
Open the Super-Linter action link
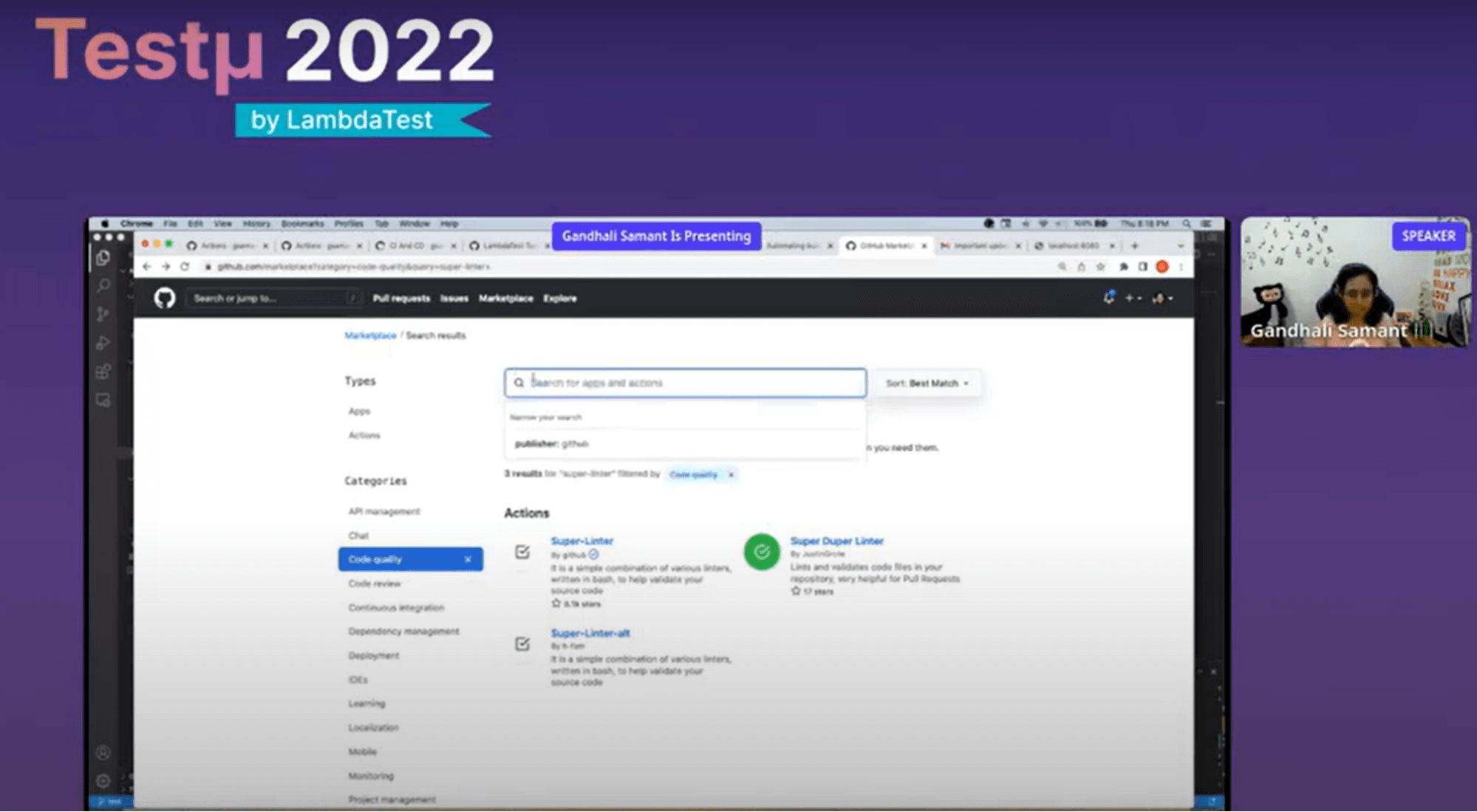(x=583, y=541)
